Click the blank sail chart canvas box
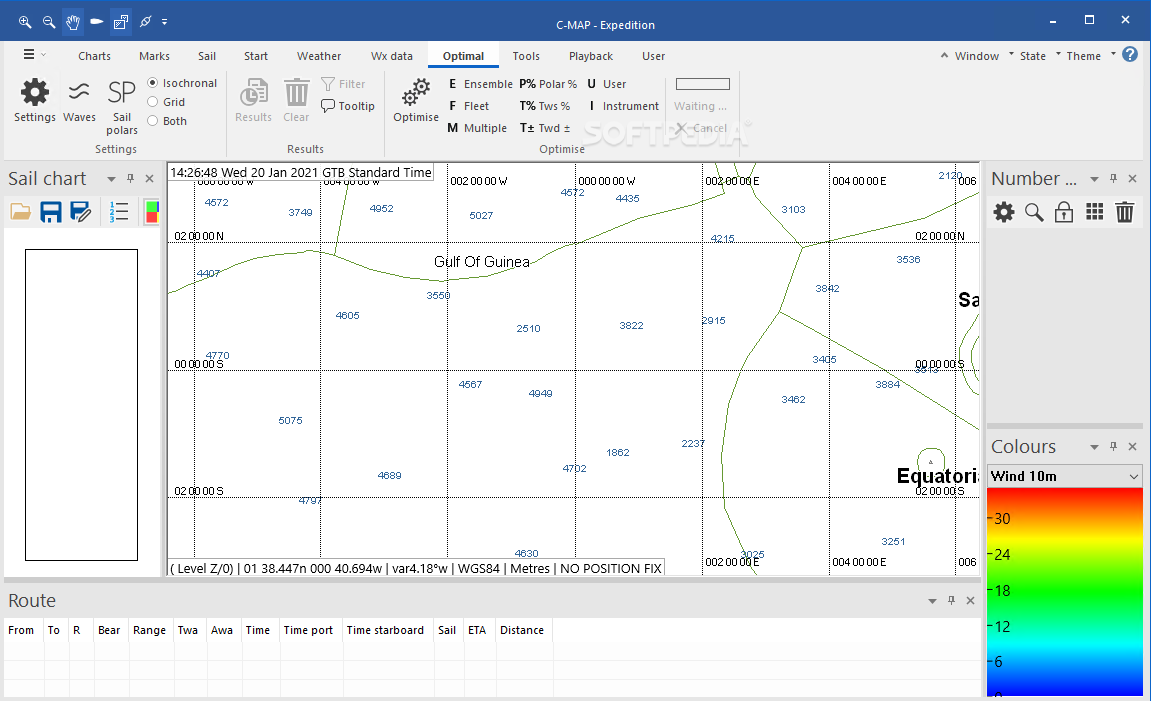Screen dimensions: 1151x701 click(81, 405)
